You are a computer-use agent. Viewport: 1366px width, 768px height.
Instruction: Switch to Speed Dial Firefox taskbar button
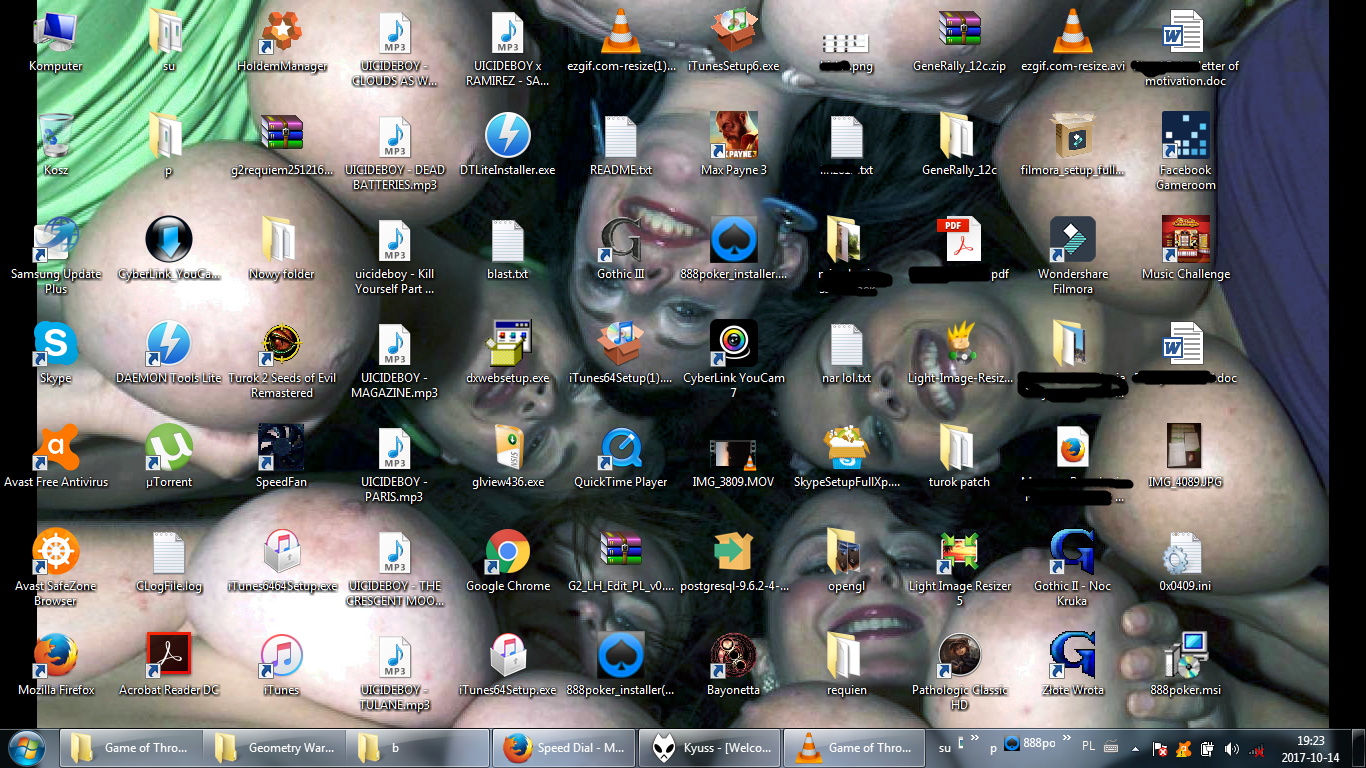[x=565, y=748]
